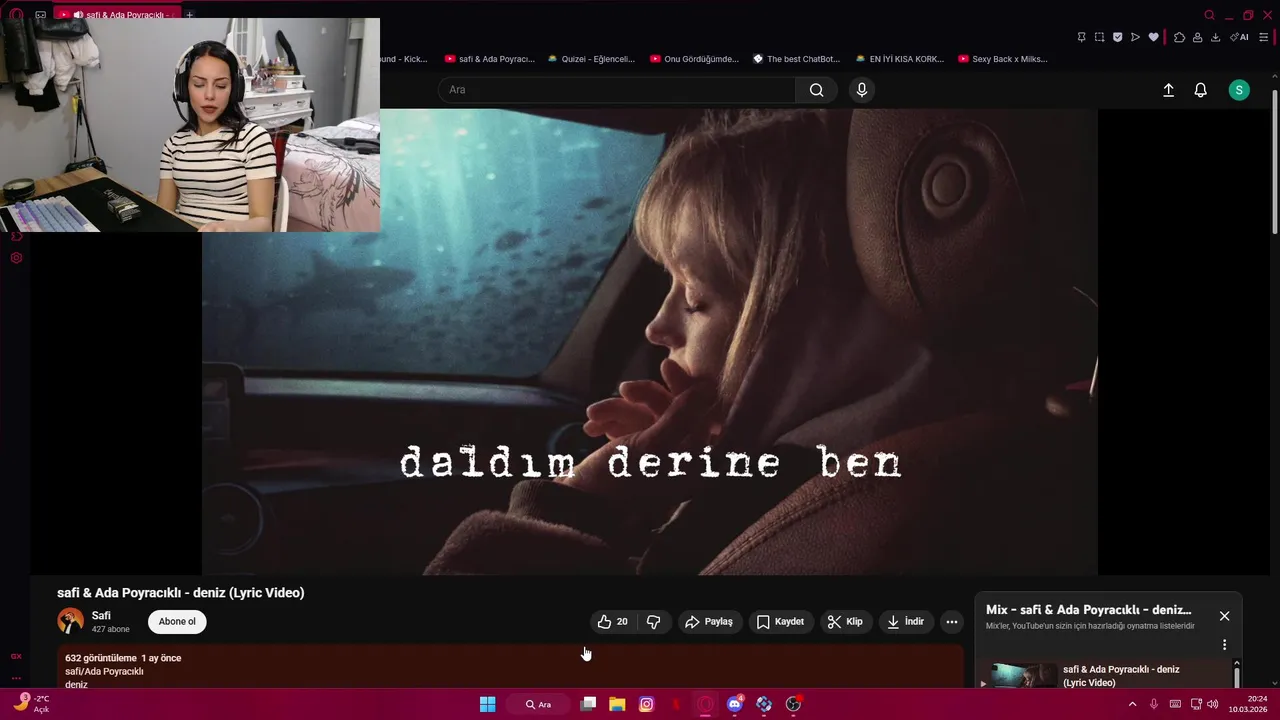
Task: Open the more actions three-dot menu
Action: [x=952, y=622]
